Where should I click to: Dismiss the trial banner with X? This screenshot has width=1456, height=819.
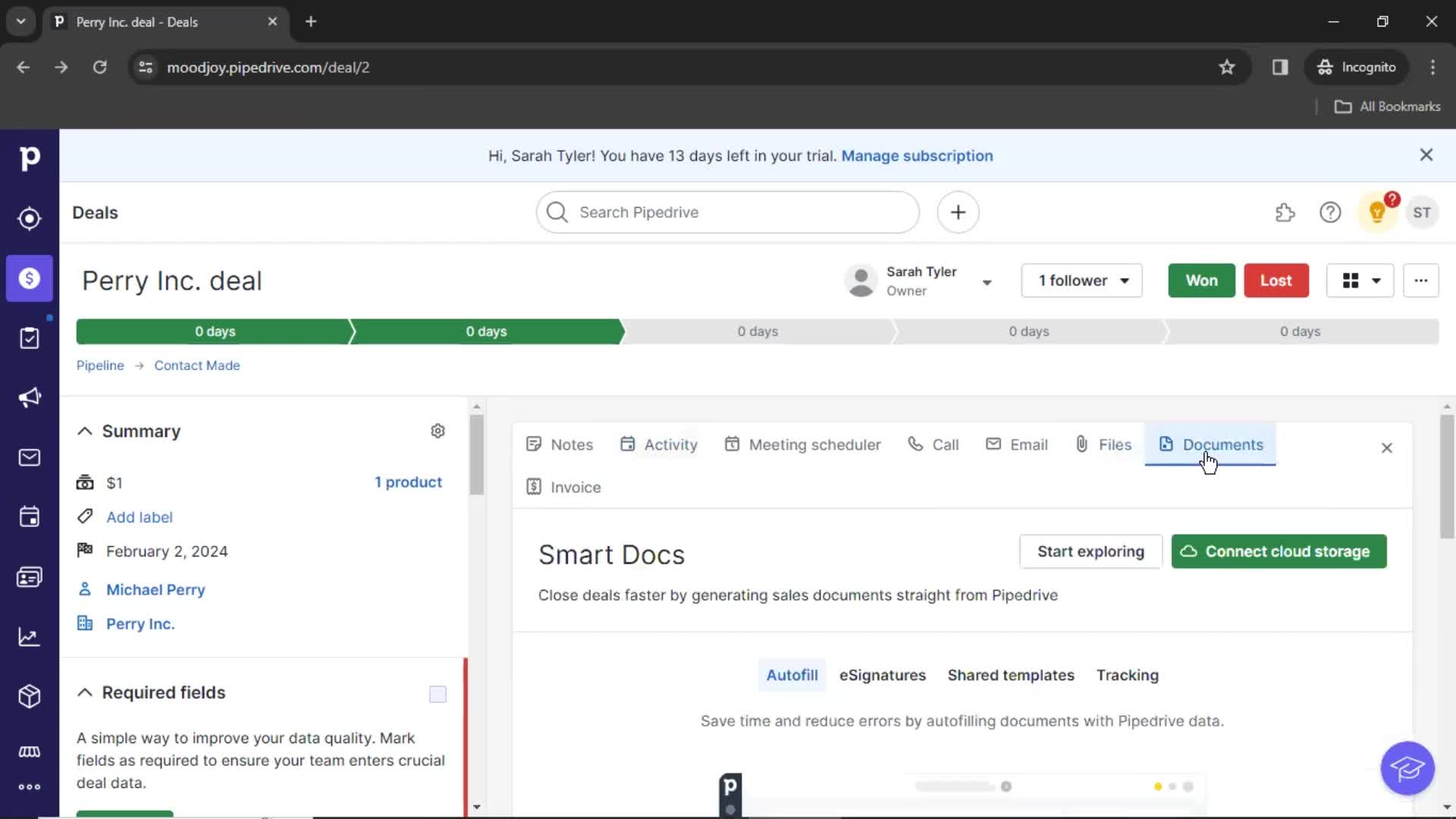coord(1426,155)
